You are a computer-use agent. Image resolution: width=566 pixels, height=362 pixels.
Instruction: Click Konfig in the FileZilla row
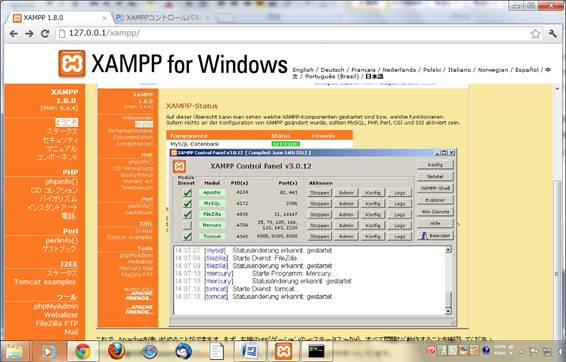pyautogui.click(x=373, y=214)
